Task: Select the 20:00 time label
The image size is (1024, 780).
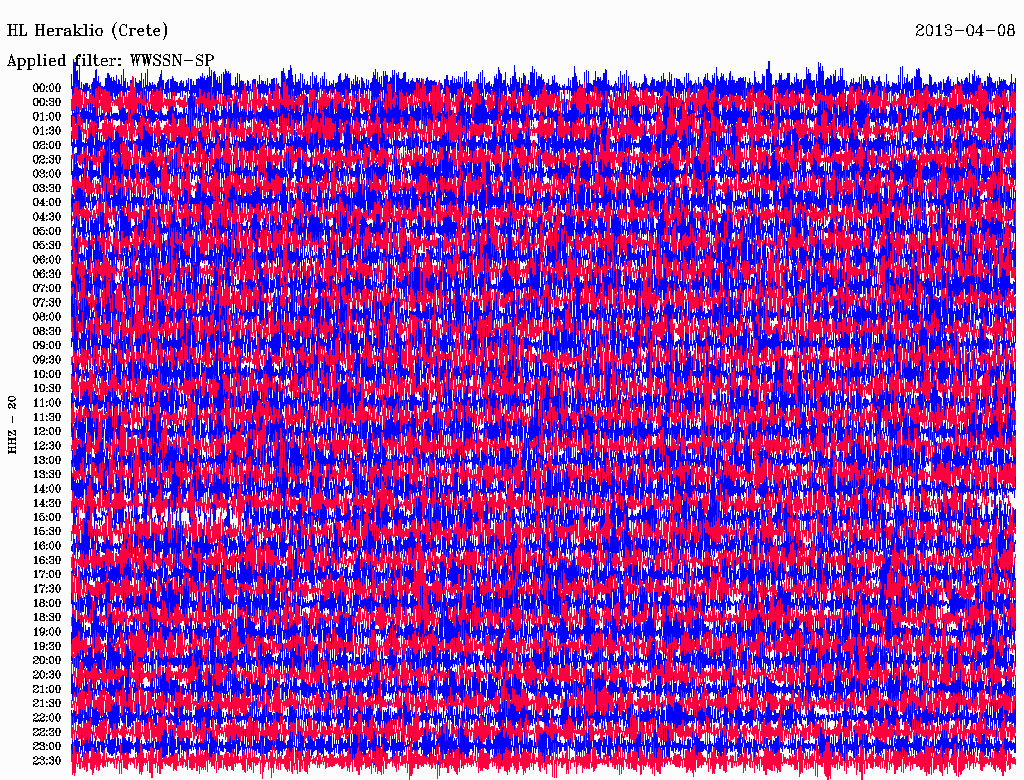Action: point(46,660)
